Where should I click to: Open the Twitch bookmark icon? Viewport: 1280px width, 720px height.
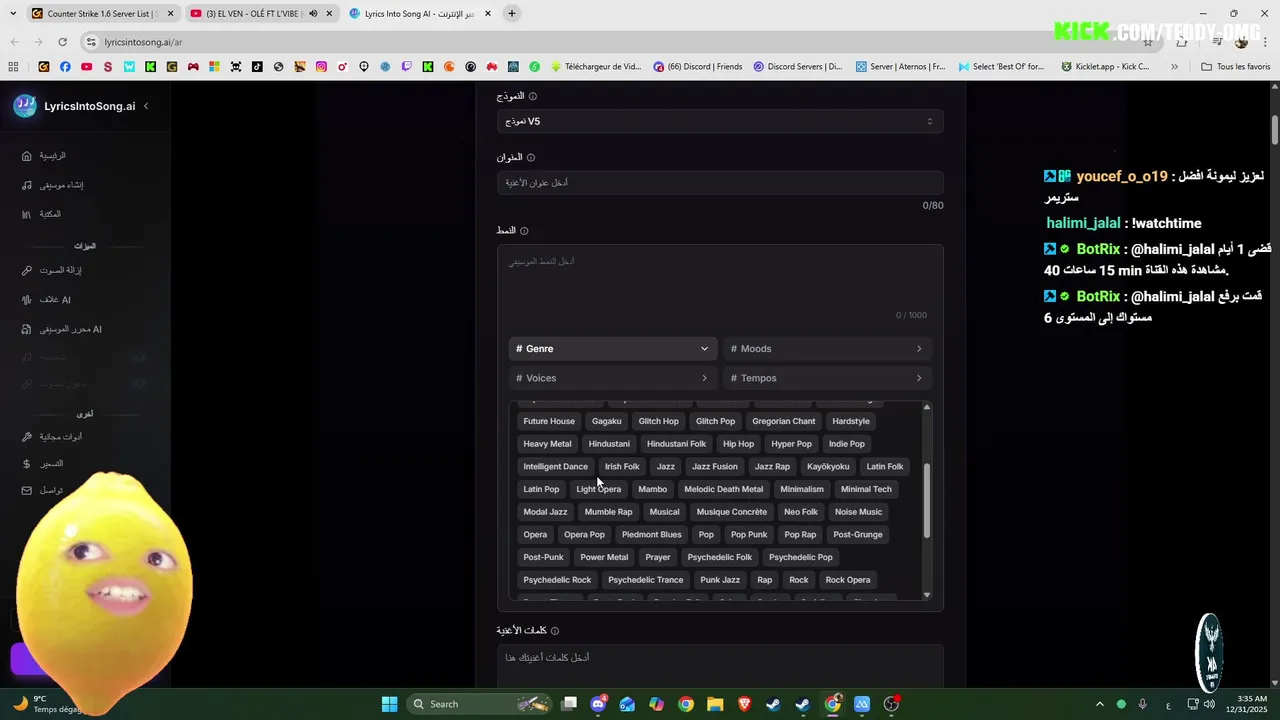point(406,67)
